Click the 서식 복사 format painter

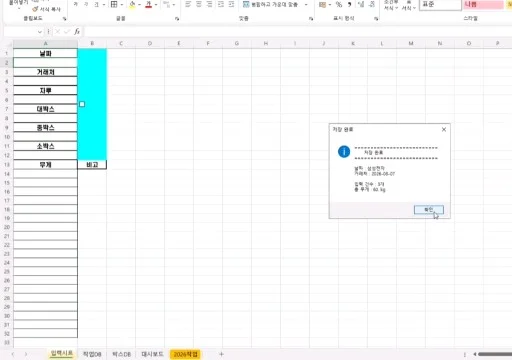pyautogui.click(x=46, y=9)
